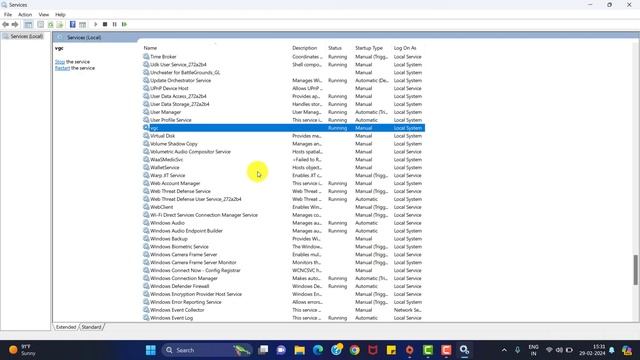Refresh the services list using toolbar icon
Image resolution: width=640 pixels, height=360 pixels.
coord(50,24)
